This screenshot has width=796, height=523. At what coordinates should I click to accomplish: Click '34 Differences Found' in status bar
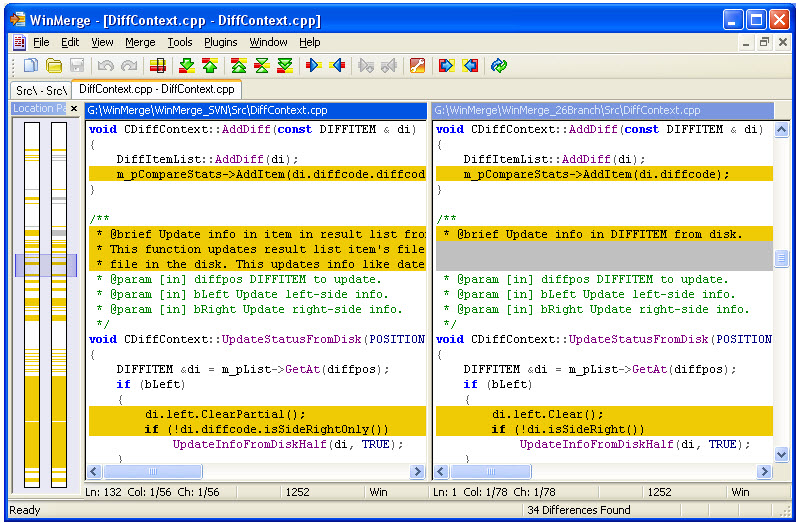coord(579,510)
